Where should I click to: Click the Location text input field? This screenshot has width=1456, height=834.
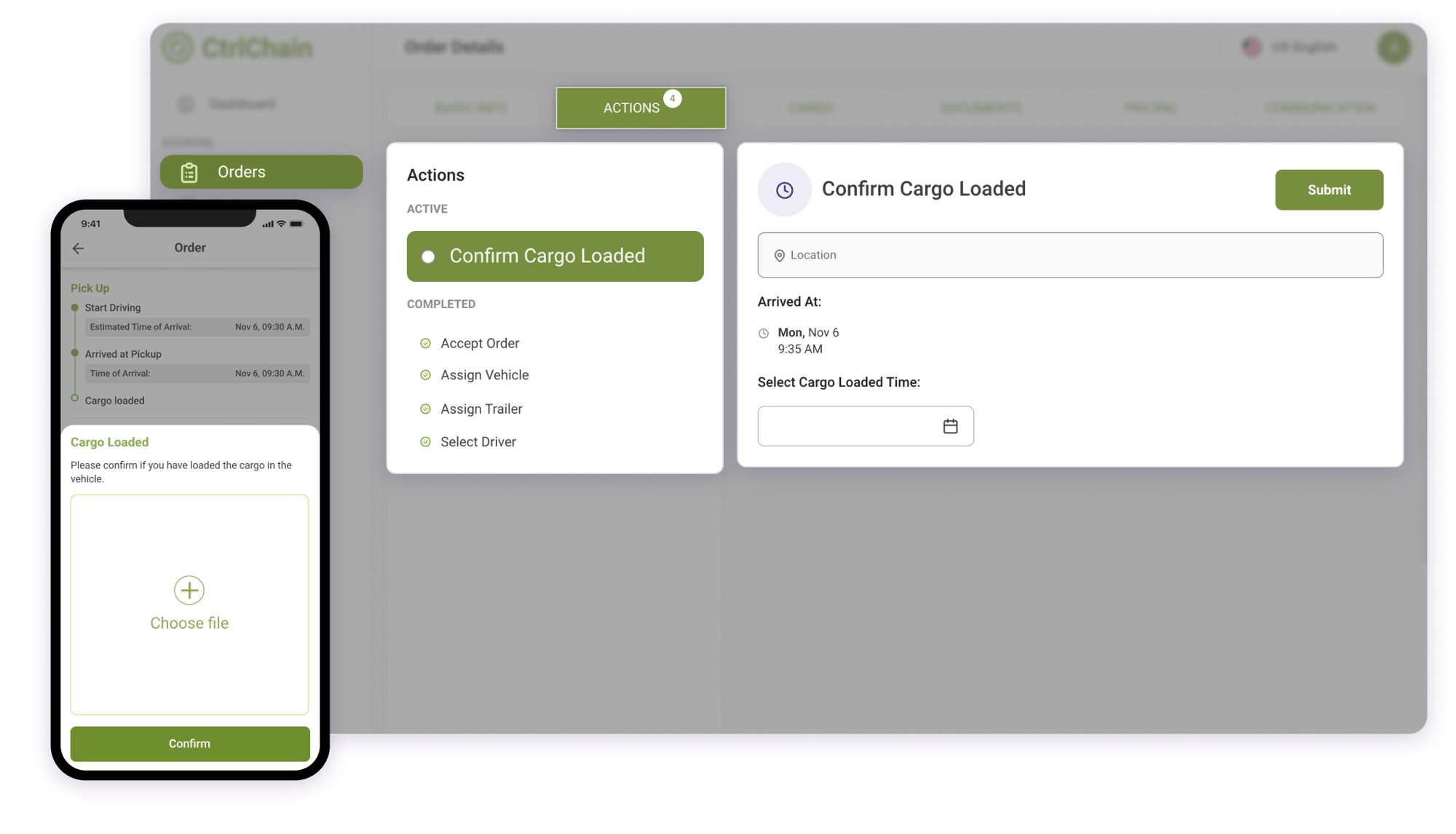[x=1070, y=254]
